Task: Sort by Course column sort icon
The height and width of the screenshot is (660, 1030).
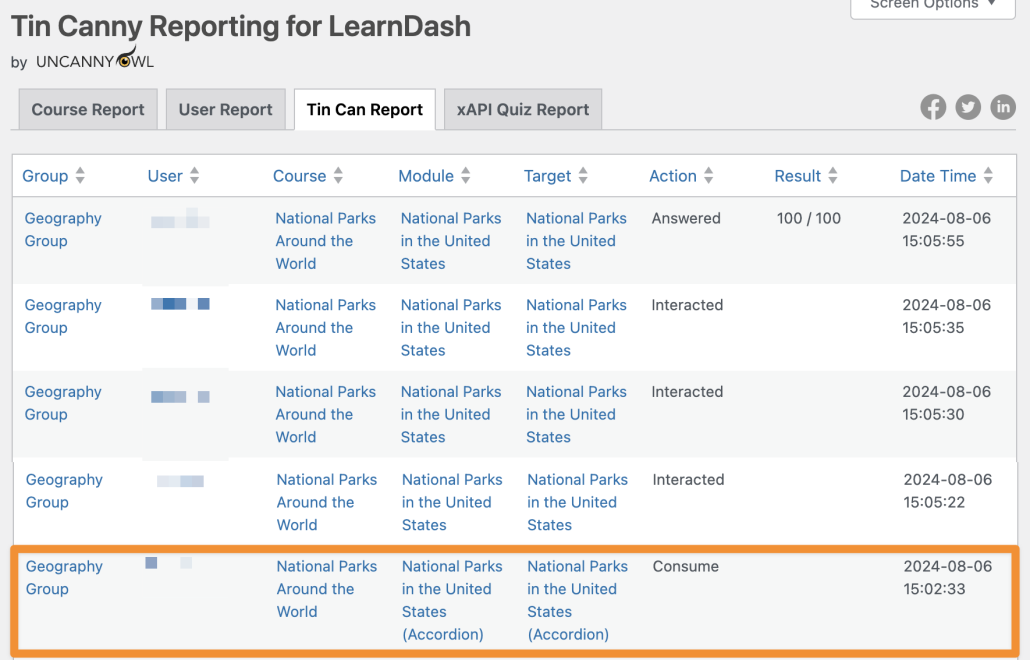Action: (x=338, y=176)
